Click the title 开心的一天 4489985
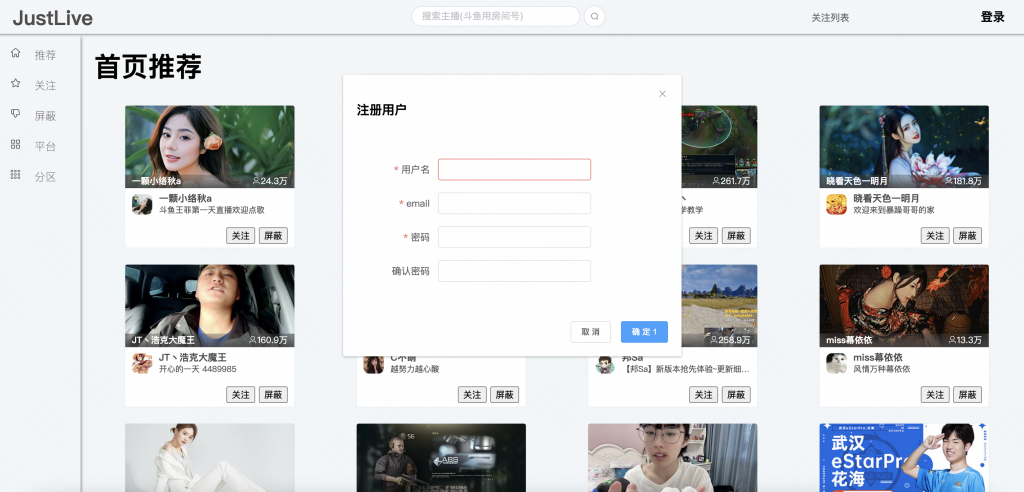Image resolution: width=1024 pixels, height=492 pixels. 198,369
